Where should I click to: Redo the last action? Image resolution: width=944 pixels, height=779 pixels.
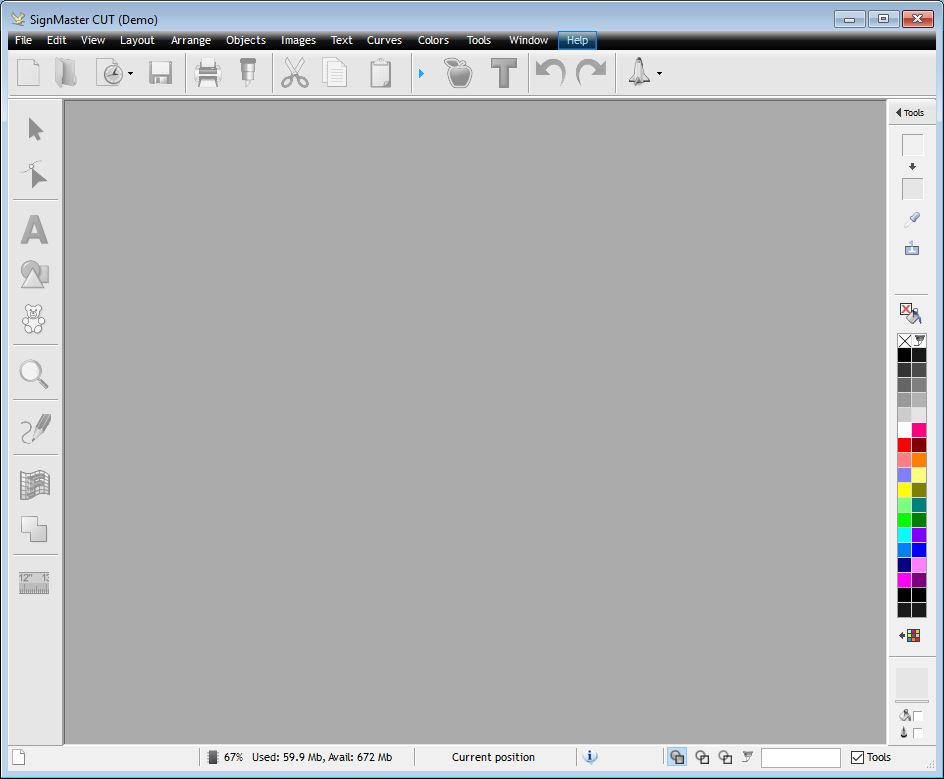[x=591, y=73]
